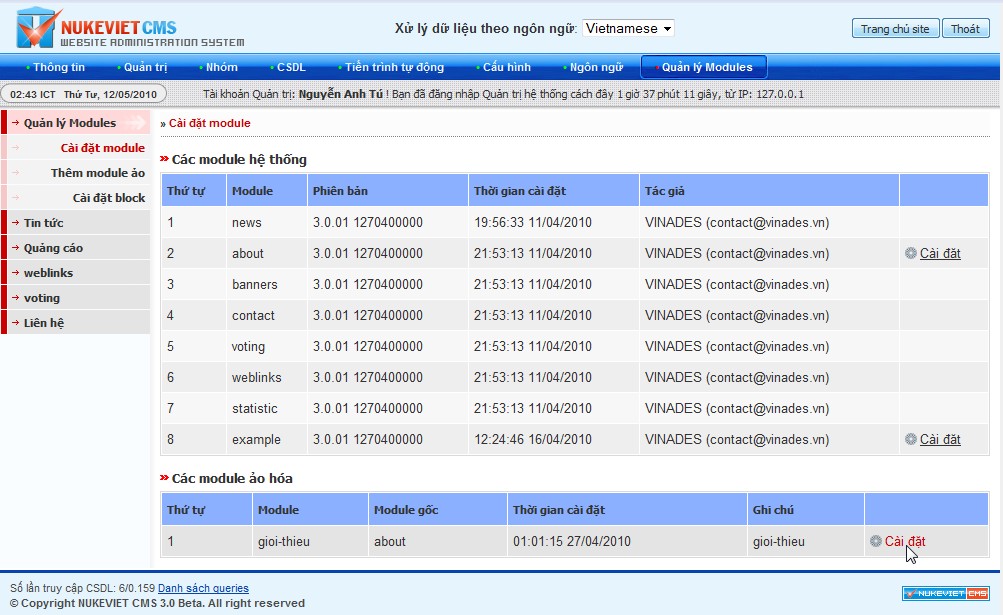Select the Quản lý Modules tab
The height and width of the screenshot is (615, 1003).
(x=704, y=67)
